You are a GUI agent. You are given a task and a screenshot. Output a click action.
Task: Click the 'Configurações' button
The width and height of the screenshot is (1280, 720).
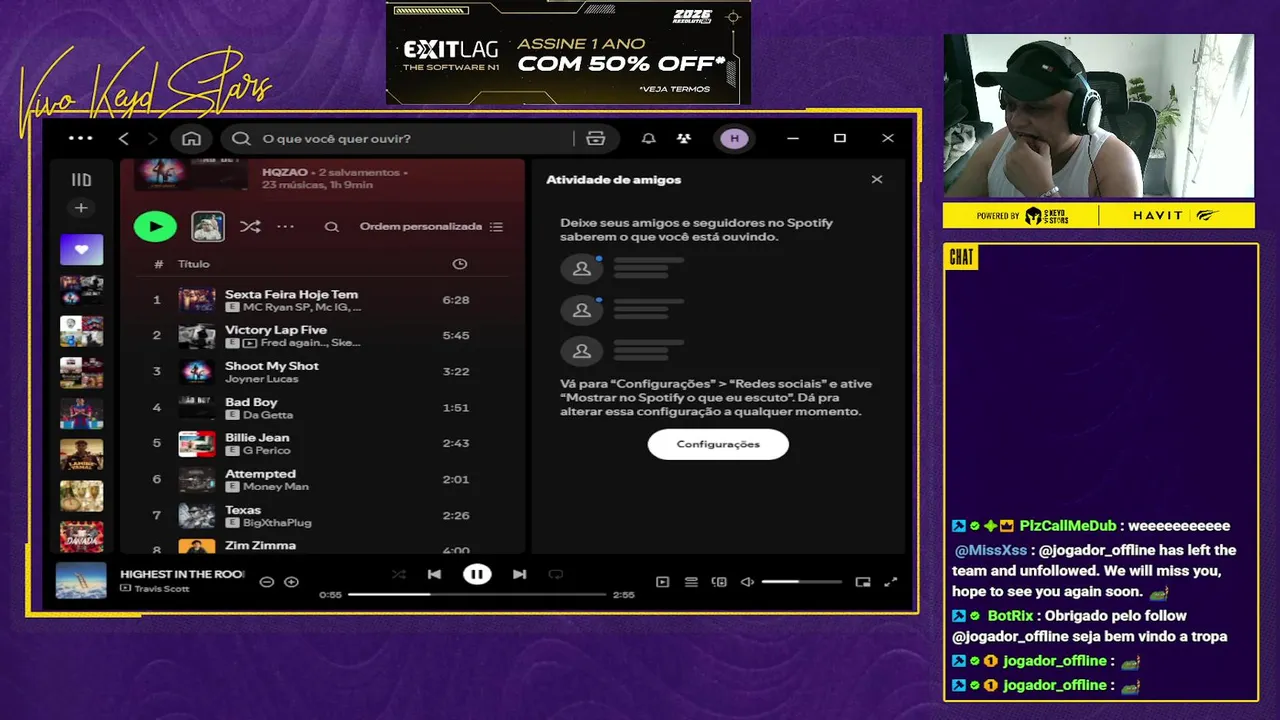(x=718, y=444)
